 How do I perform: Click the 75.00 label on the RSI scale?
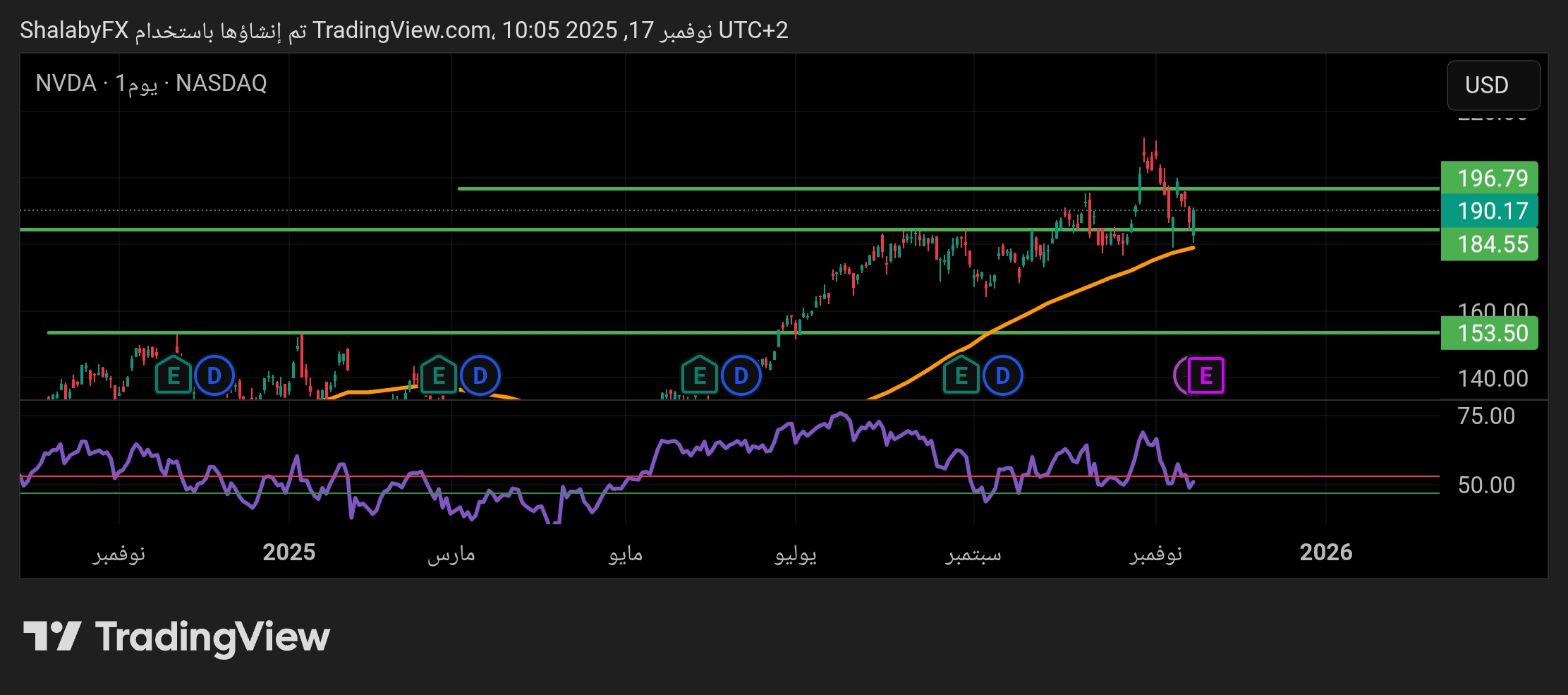1485,416
